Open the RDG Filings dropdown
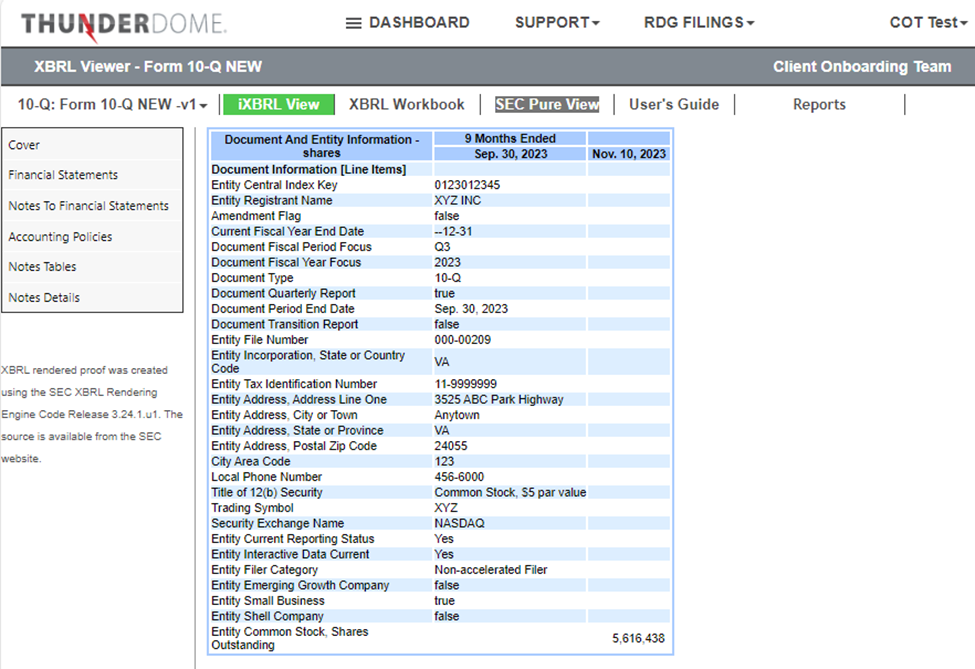 point(699,23)
